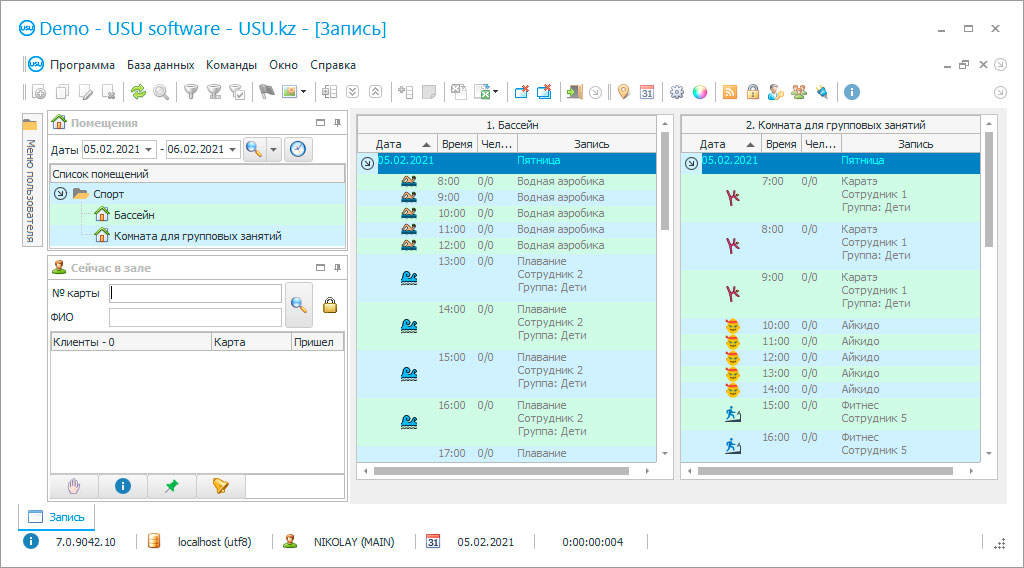
Task: Open settings gear in toolbar
Action: tap(677, 92)
